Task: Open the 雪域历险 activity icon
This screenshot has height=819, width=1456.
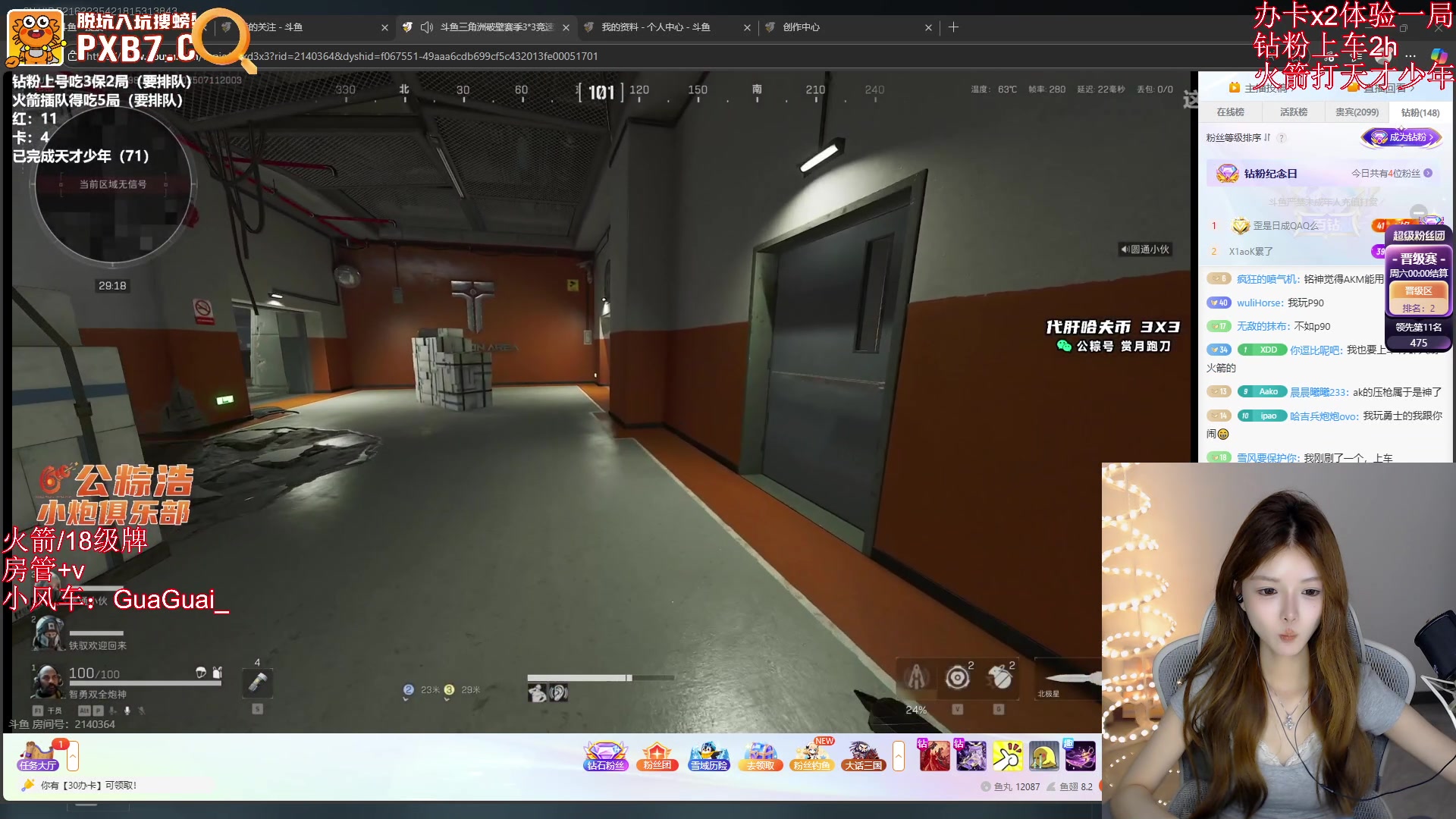Action: click(x=708, y=755)
